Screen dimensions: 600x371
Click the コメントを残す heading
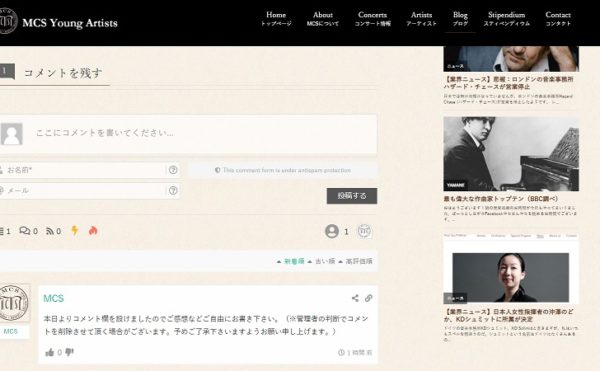pyautogui.click(x=63, y=73)
